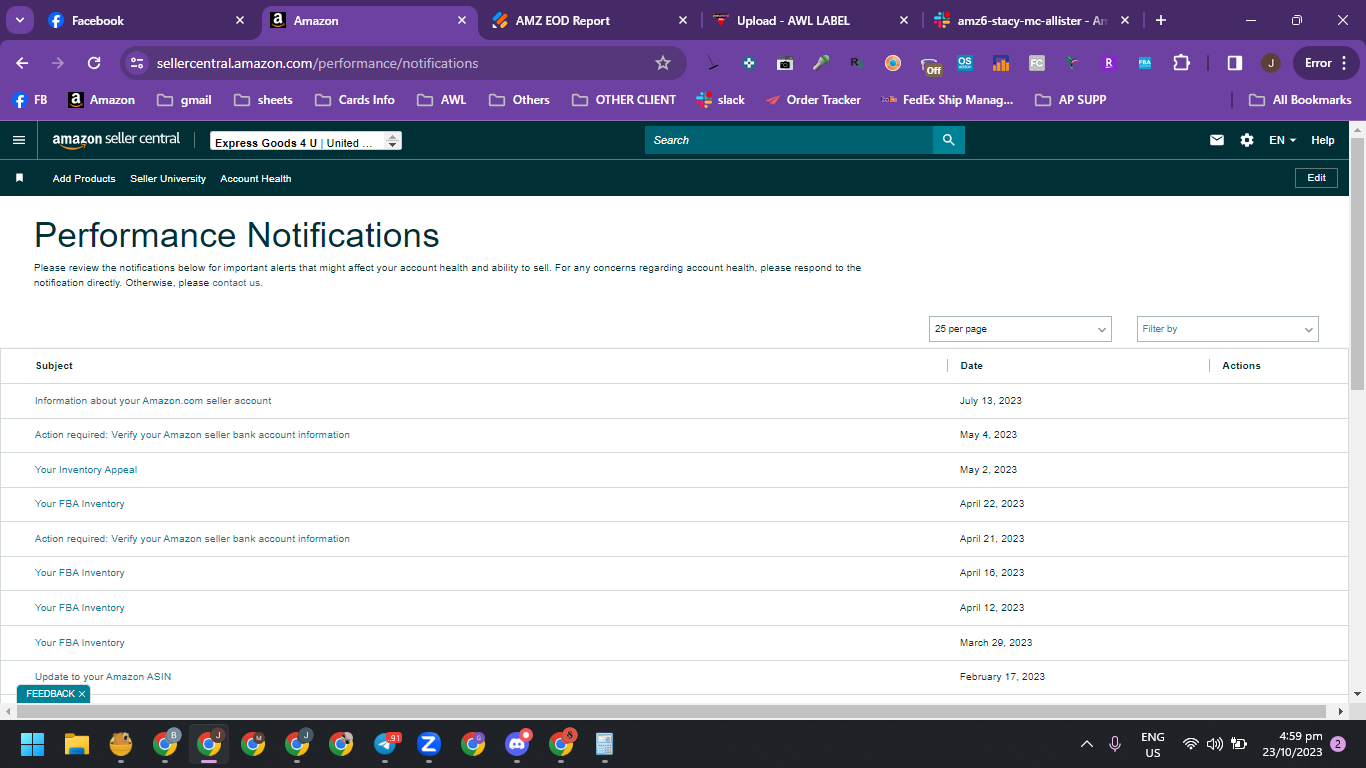
Task: Open the EN language dropdown
Action: coord(1283,140)
